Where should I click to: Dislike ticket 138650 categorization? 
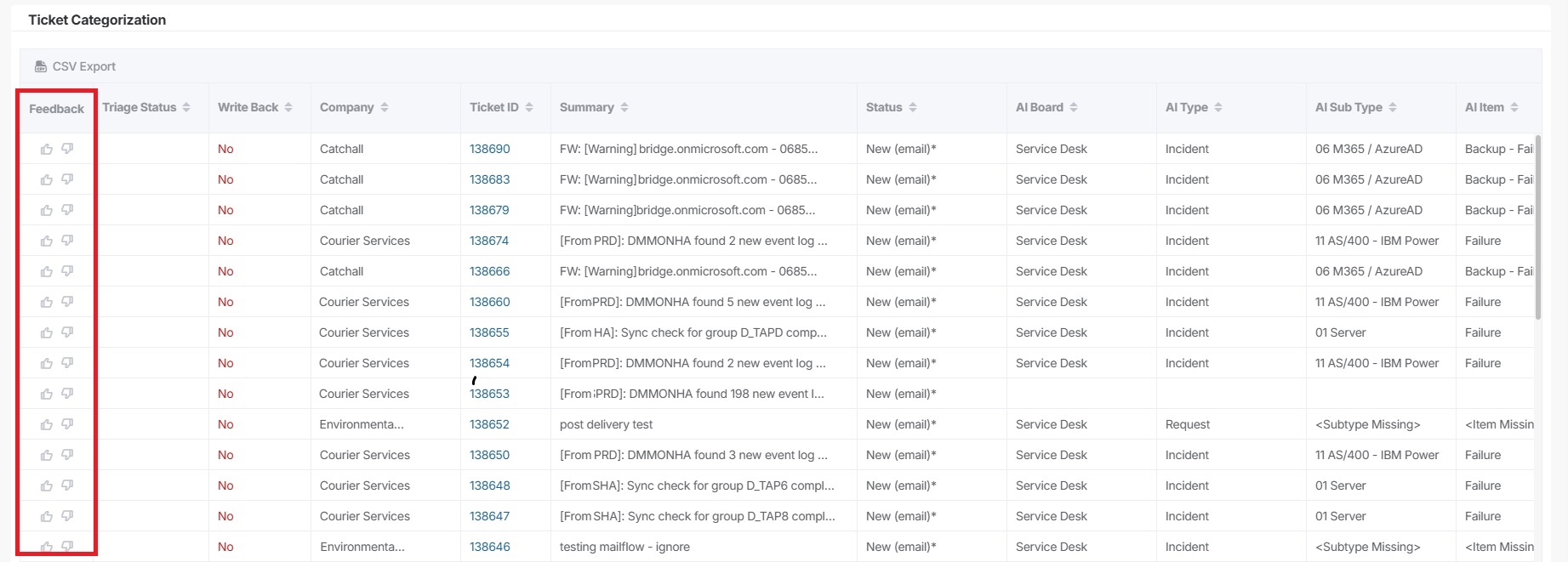[67, 455]
